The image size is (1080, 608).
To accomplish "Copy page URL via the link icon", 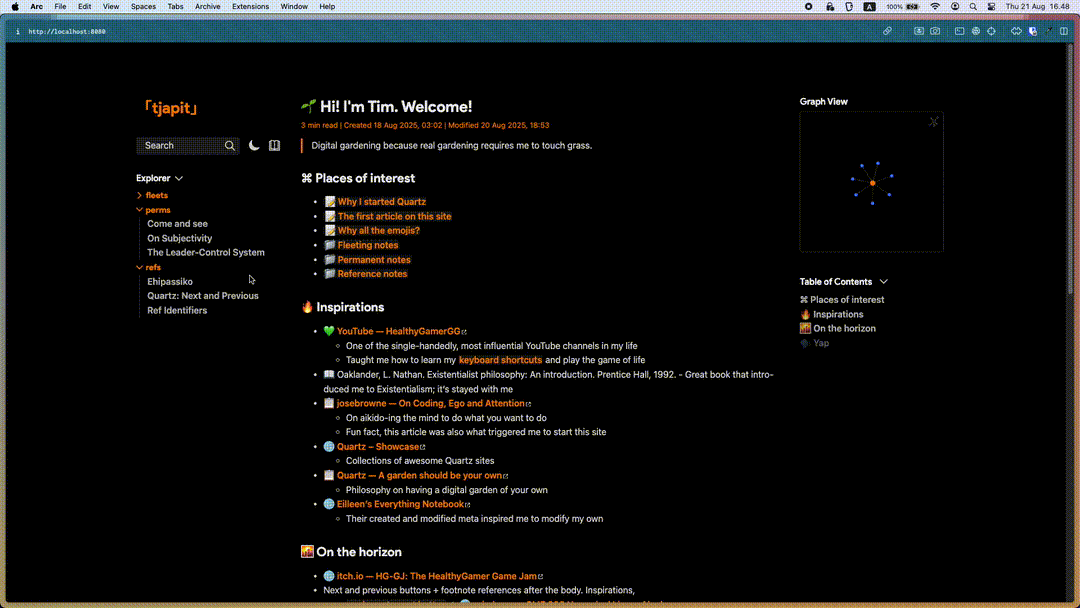I will point(887,31).
